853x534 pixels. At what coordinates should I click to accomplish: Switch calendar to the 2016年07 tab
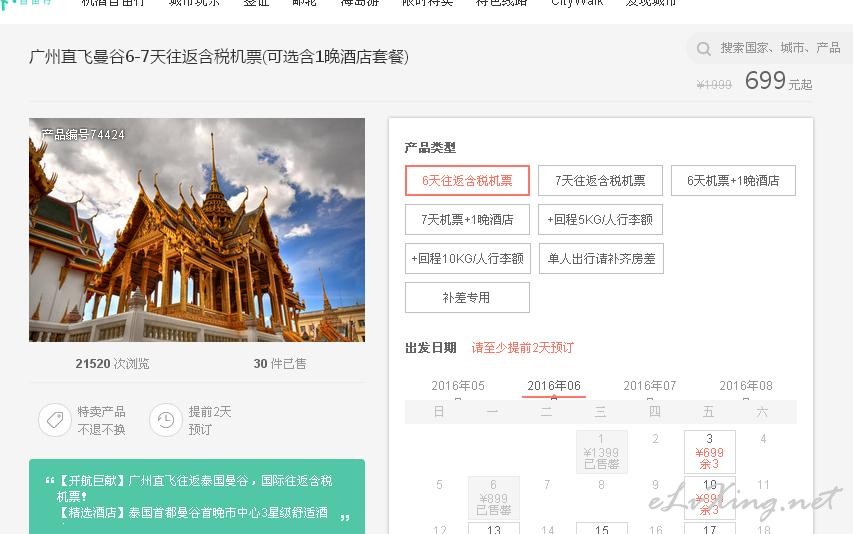click(x=650, y=386)
